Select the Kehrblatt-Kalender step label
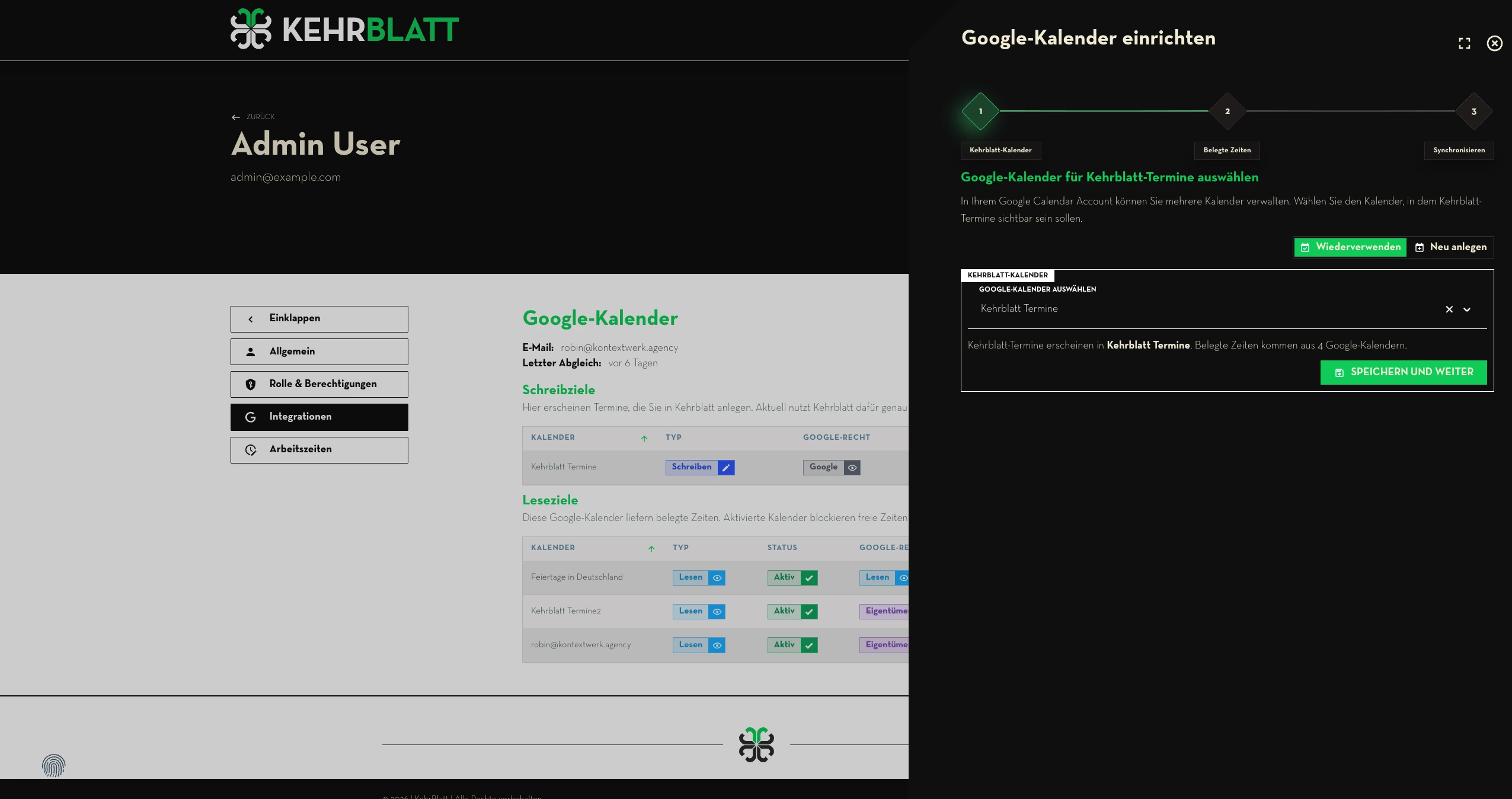The image size is (1512, 799). click(1000, 150)
